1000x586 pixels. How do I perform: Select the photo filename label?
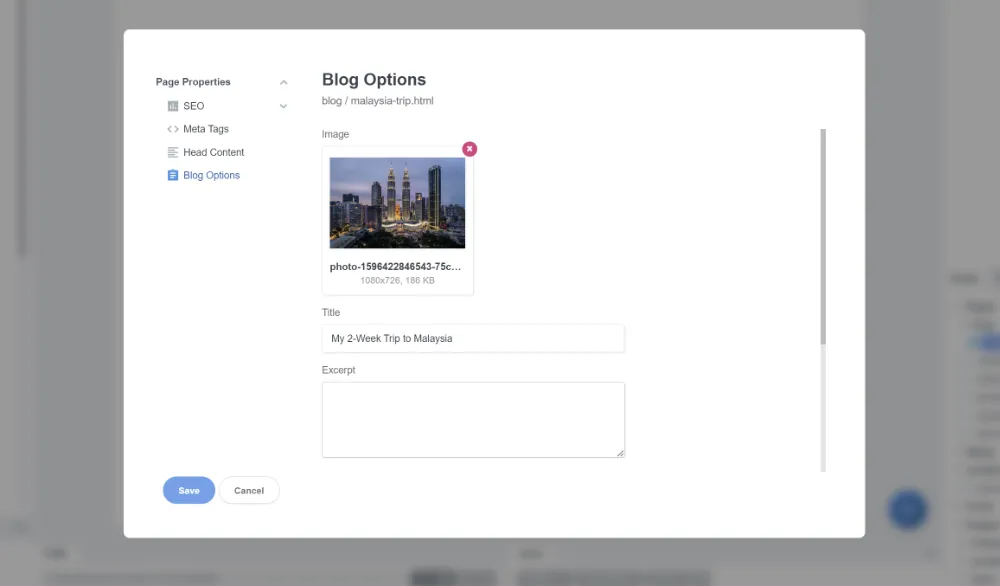(x=397, y=266)
